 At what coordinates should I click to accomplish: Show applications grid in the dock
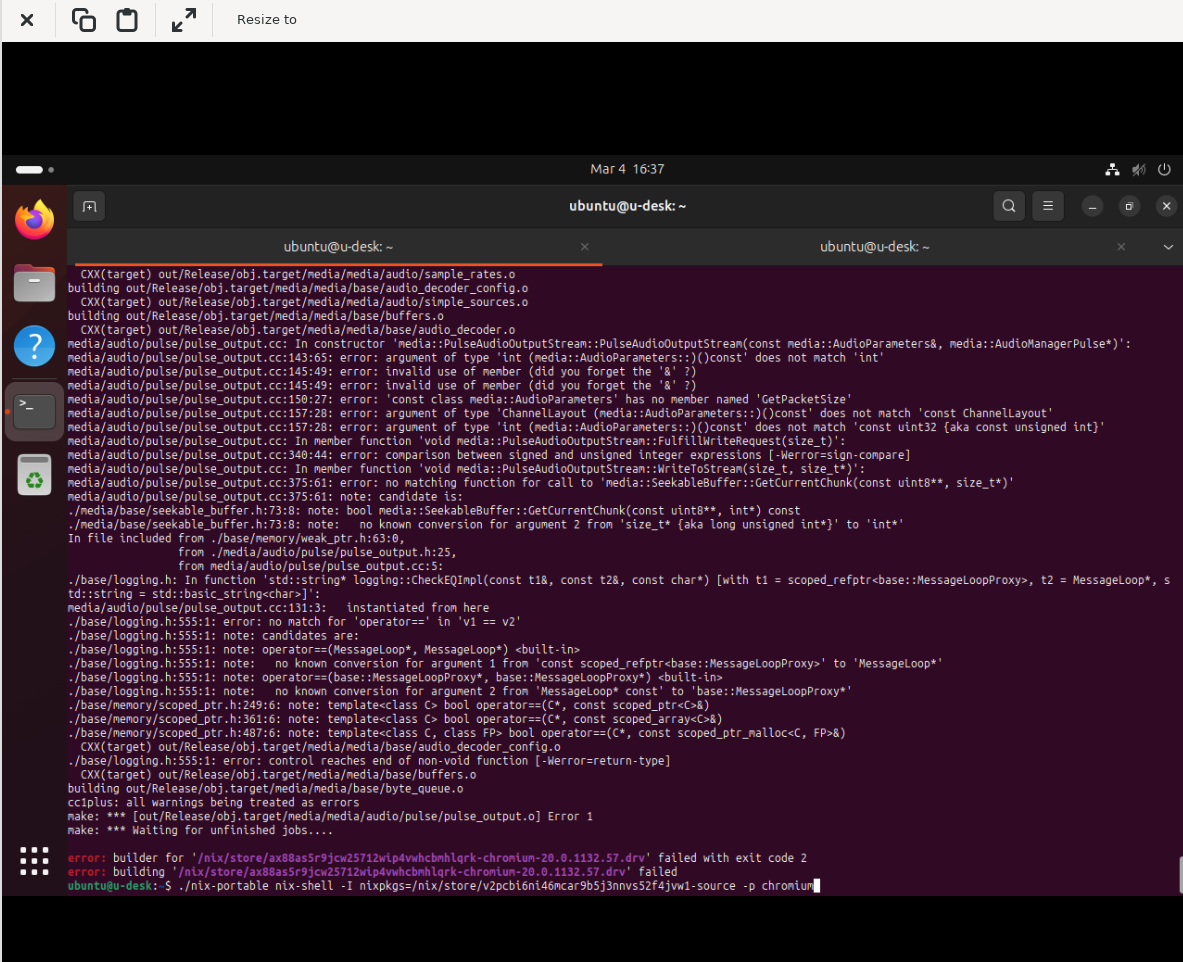[35, 861]
